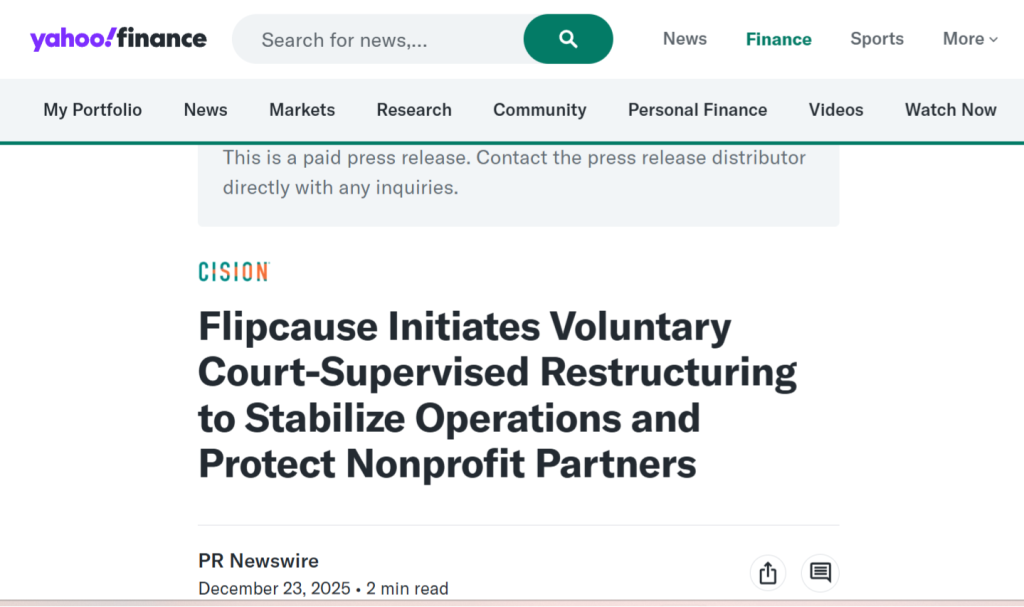Click the share icon near the byline
The width and height of the screenshot is (1024, 607).
click(x=767, y=573)
